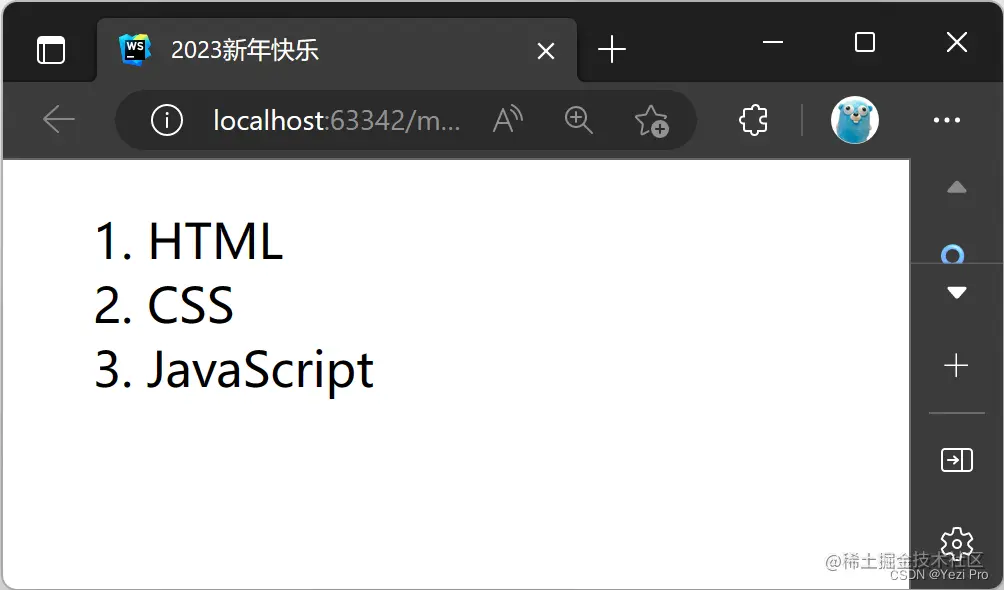Click the sidebar down arrow

pos(957,293)
